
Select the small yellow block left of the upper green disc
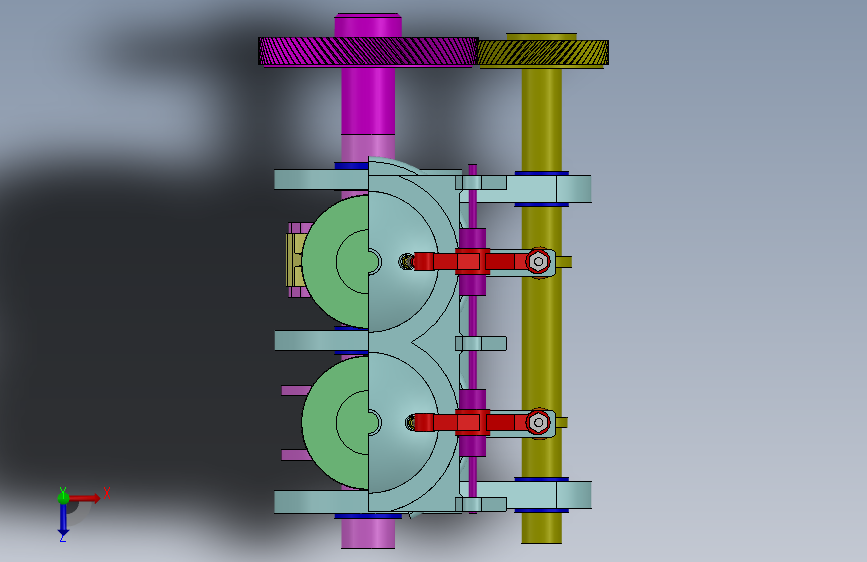(295, 260)
